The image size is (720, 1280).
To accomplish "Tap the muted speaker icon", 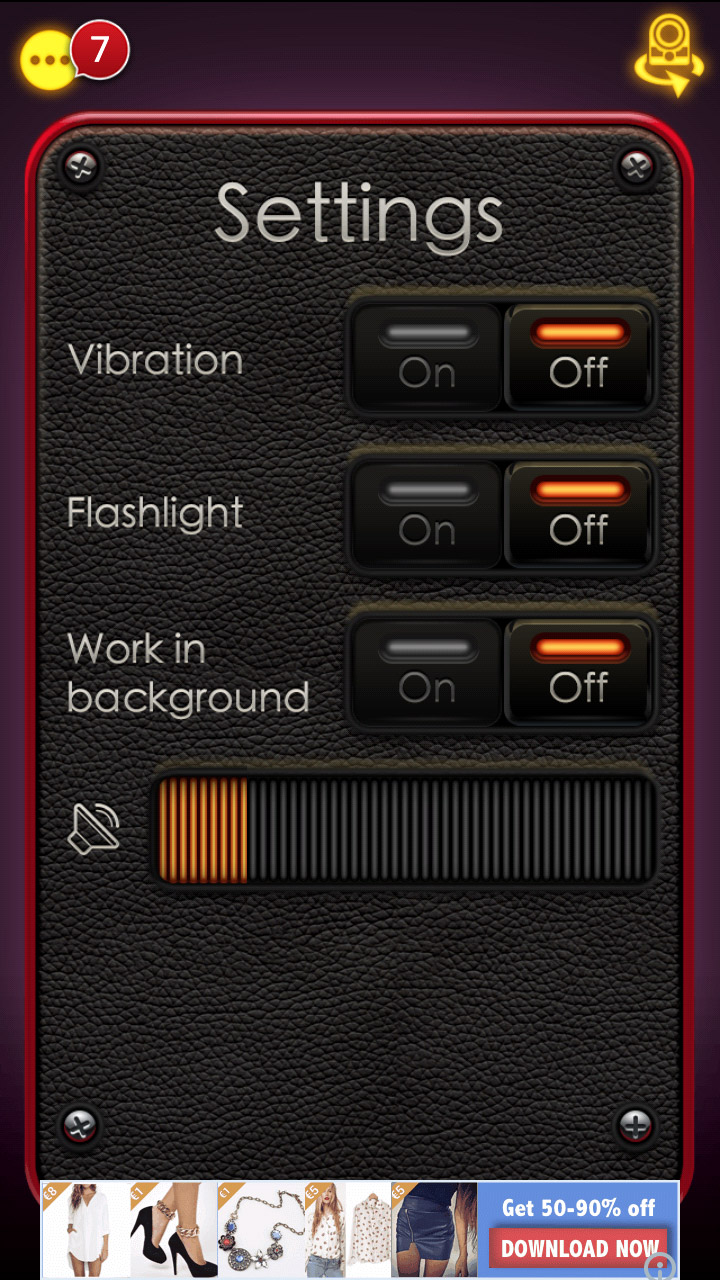I will (93, 830).
